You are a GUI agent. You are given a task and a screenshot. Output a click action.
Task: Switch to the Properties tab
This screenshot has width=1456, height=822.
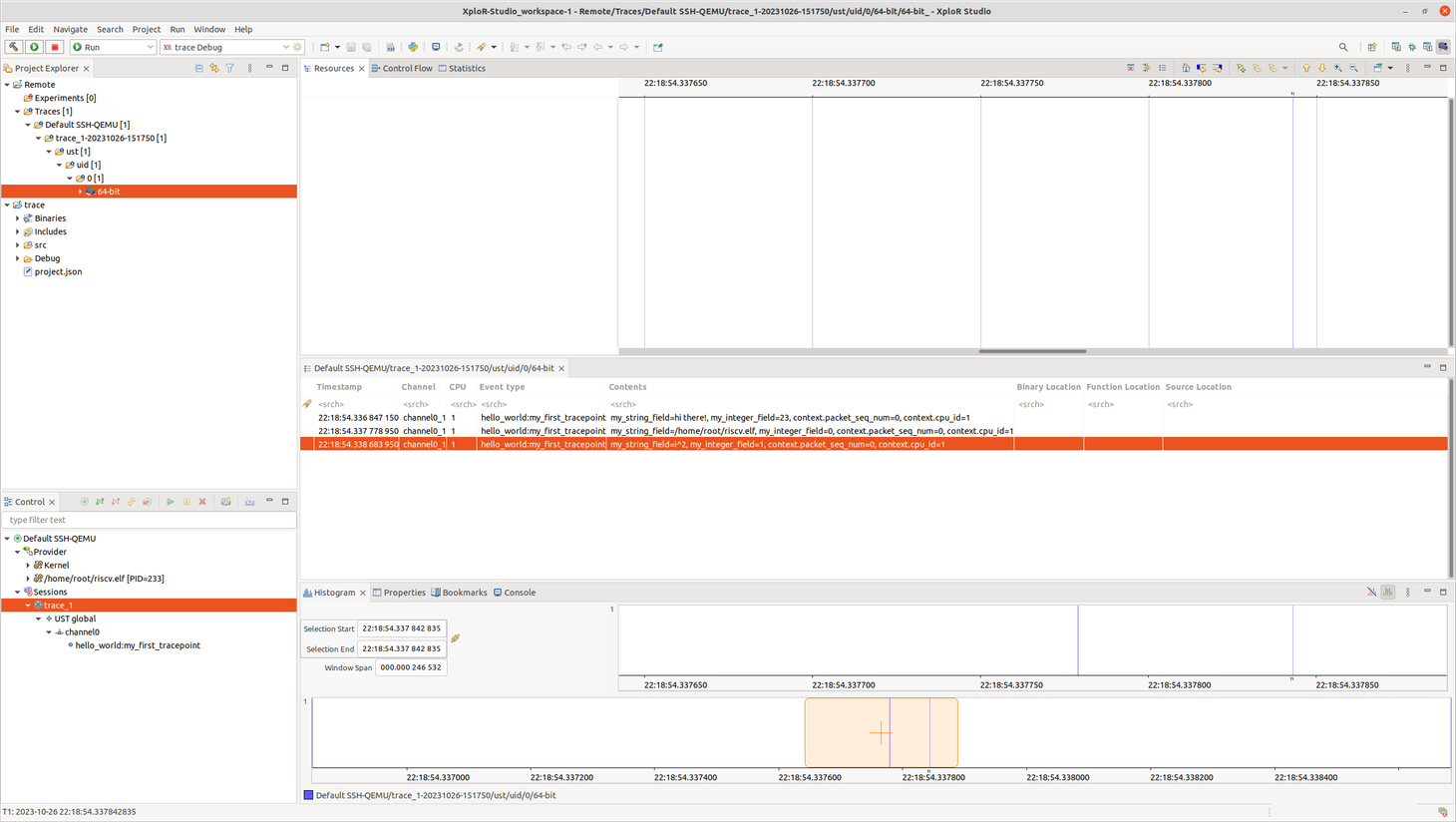(399, 593)
